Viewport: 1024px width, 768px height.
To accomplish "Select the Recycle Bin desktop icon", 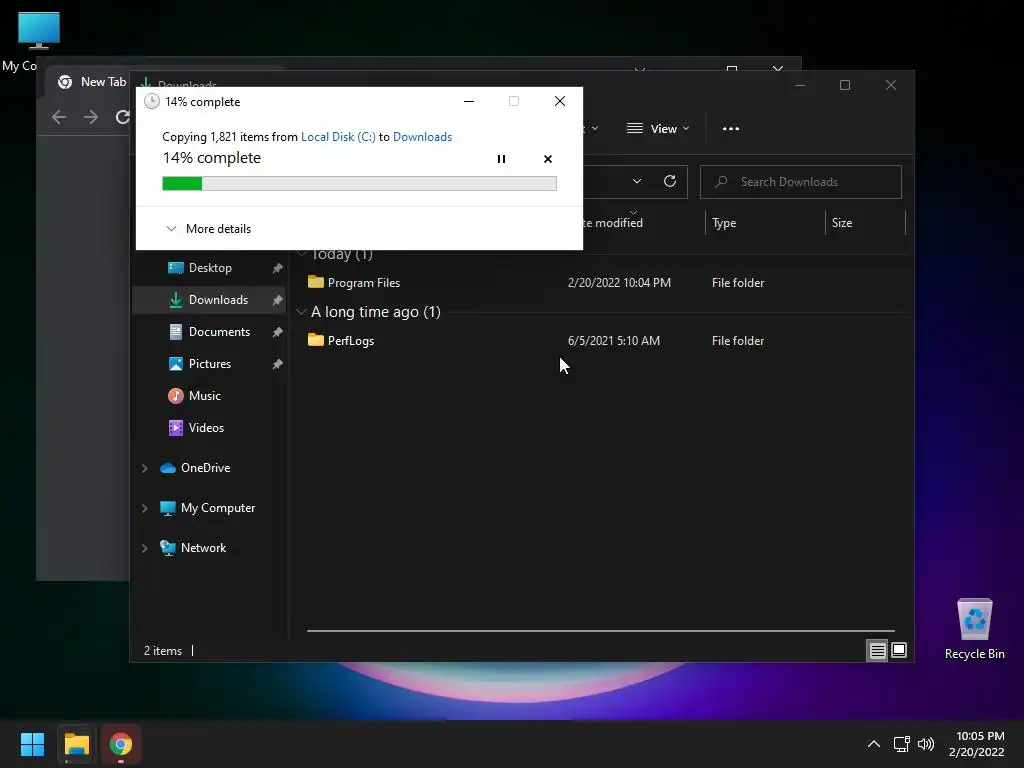I will point(974,629).
